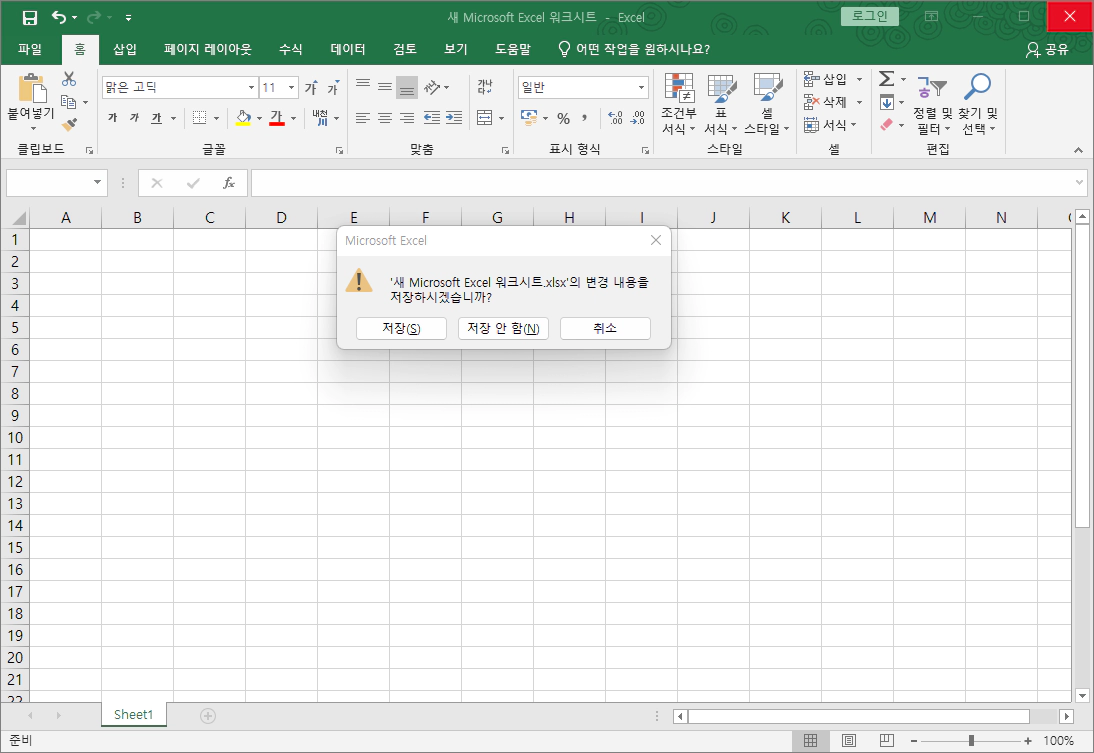This screenshot has height=753, width=1094.
Task: Click Increase Decimal icon
Action: [615, 118]
